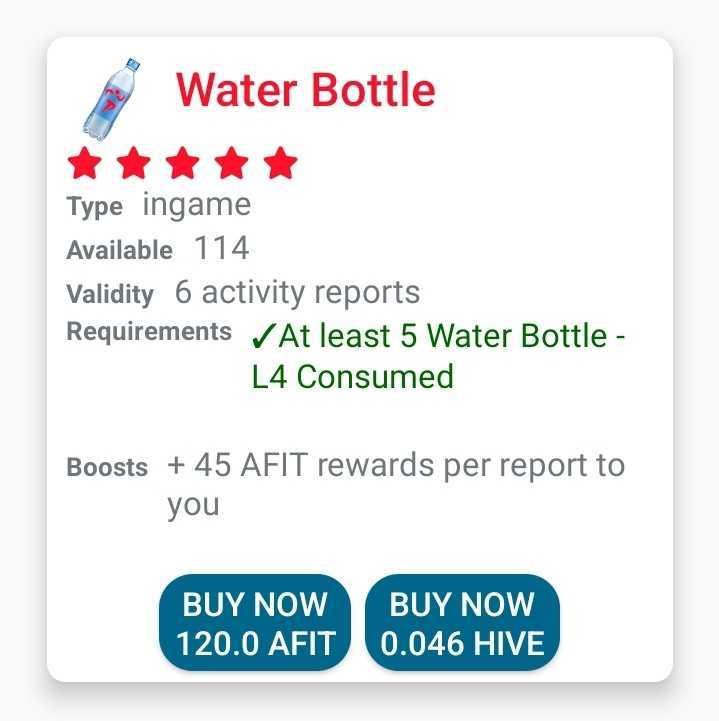Viewport: 719px width, 721px height.
Task: Open the red Water Bottle title
Action: 306,91
